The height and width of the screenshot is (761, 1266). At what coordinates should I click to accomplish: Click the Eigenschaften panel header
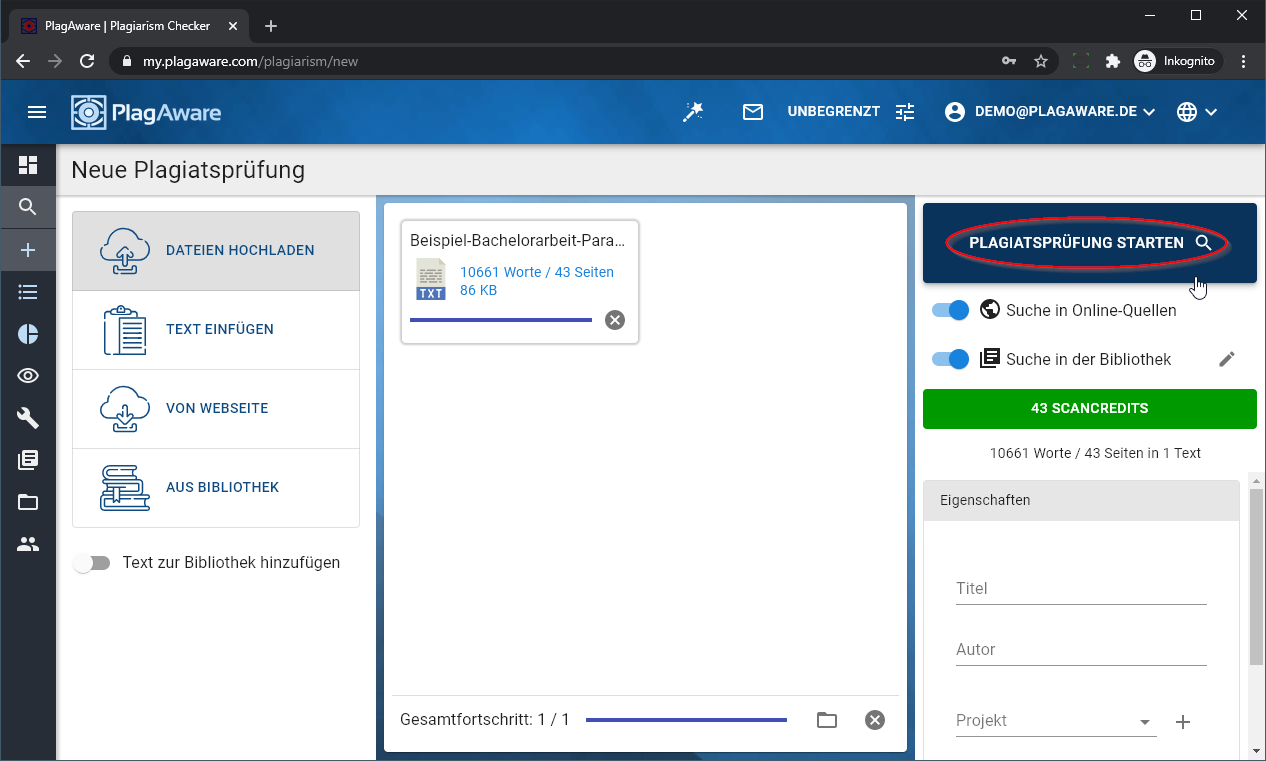click(1081, 500)
